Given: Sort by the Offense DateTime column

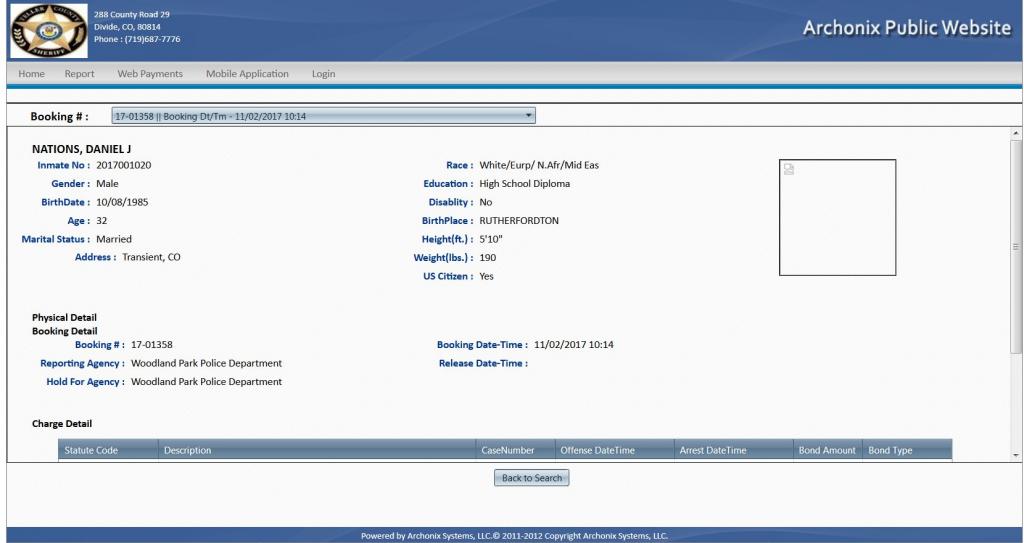Looking at the screenshot, I should point(597,451).
